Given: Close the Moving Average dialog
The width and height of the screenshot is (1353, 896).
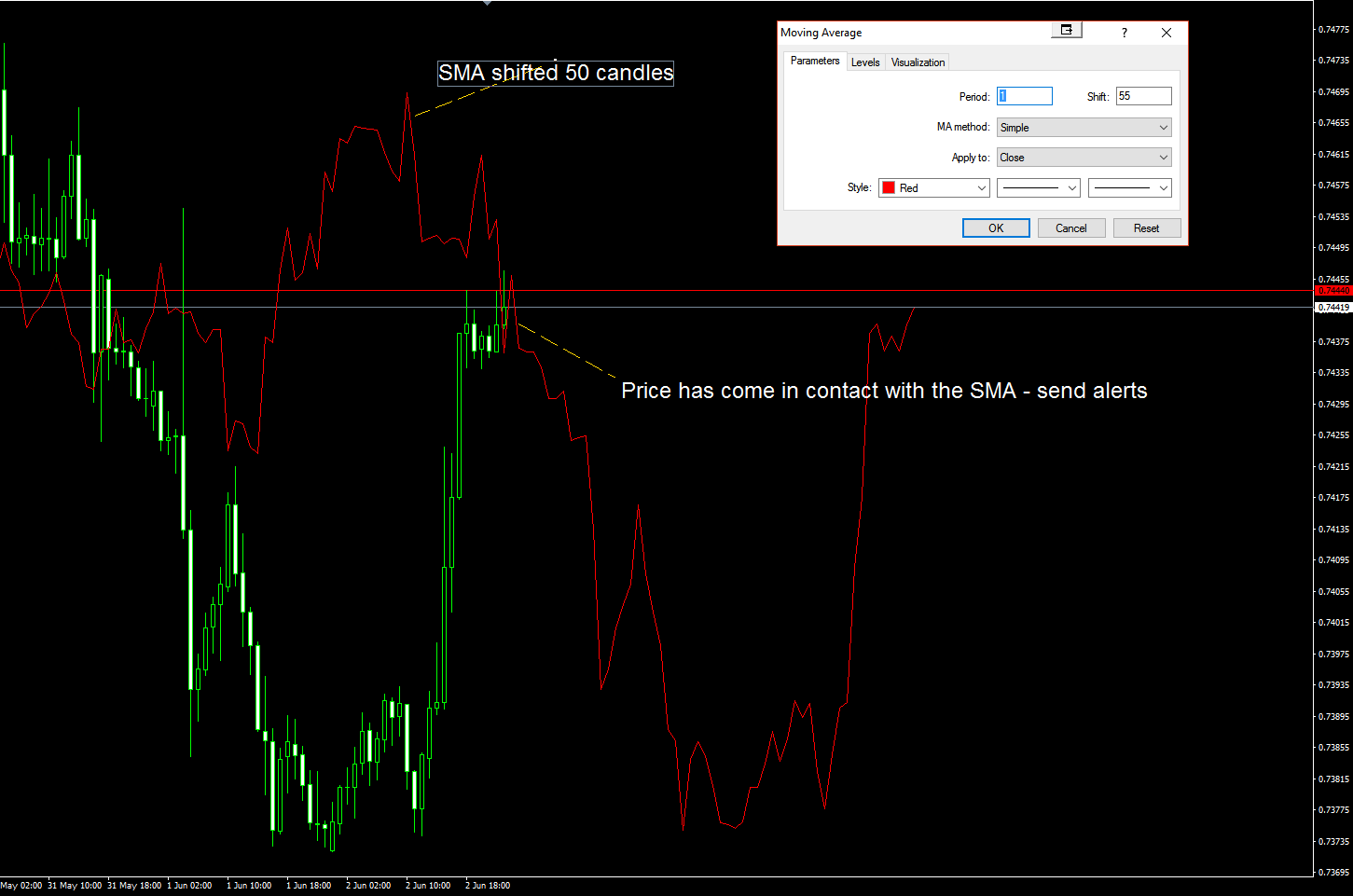Looking at the screenshot, I should pos(1167,33).
